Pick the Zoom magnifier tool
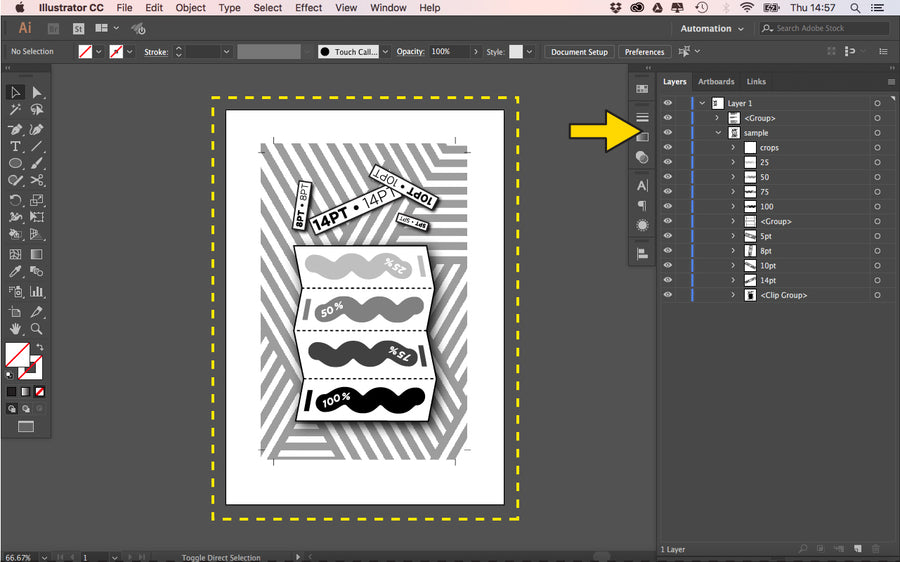The image size is (900, 562). [x=37, y=328]
